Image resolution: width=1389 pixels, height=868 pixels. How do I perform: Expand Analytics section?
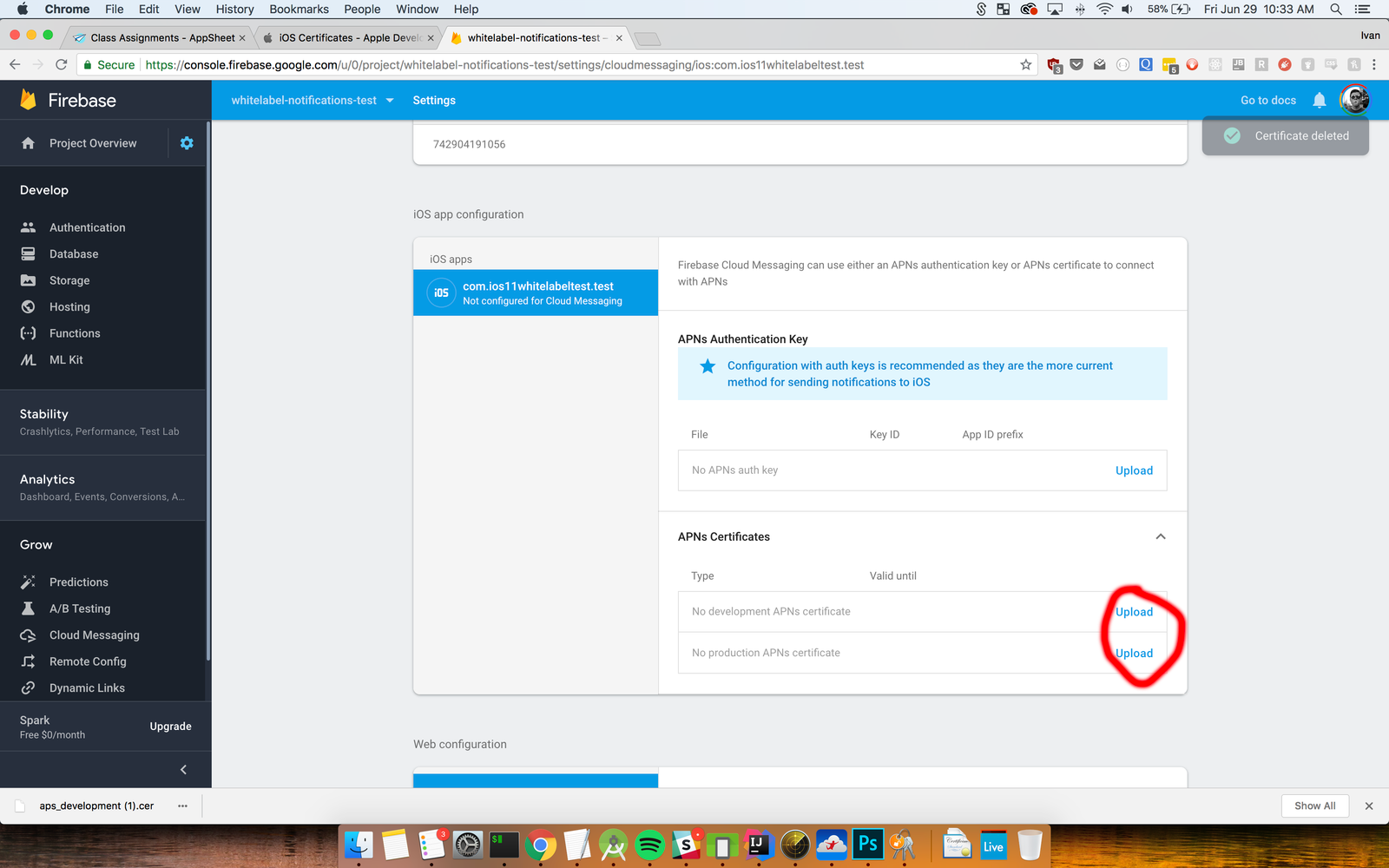(102, 487)
